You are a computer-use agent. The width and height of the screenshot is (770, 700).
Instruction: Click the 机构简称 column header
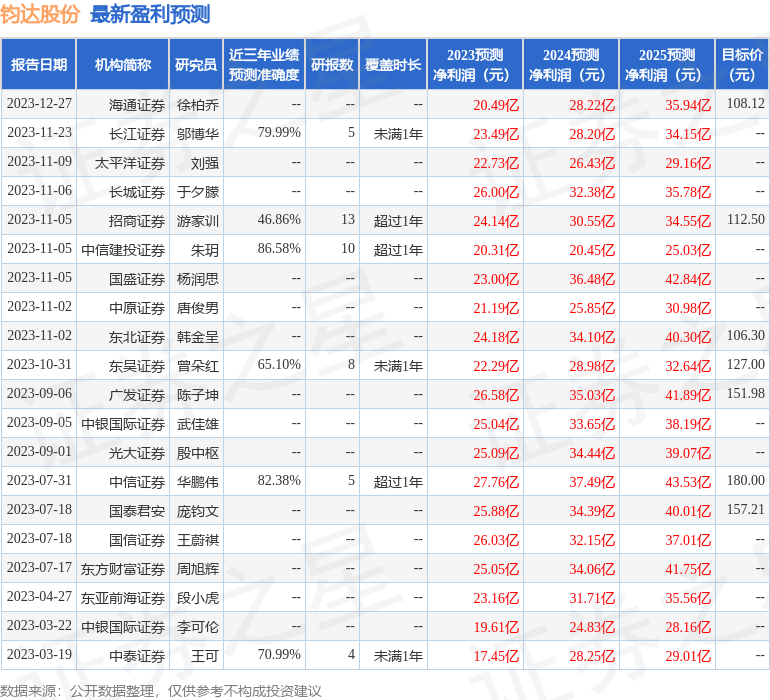[x=123, y=64]
